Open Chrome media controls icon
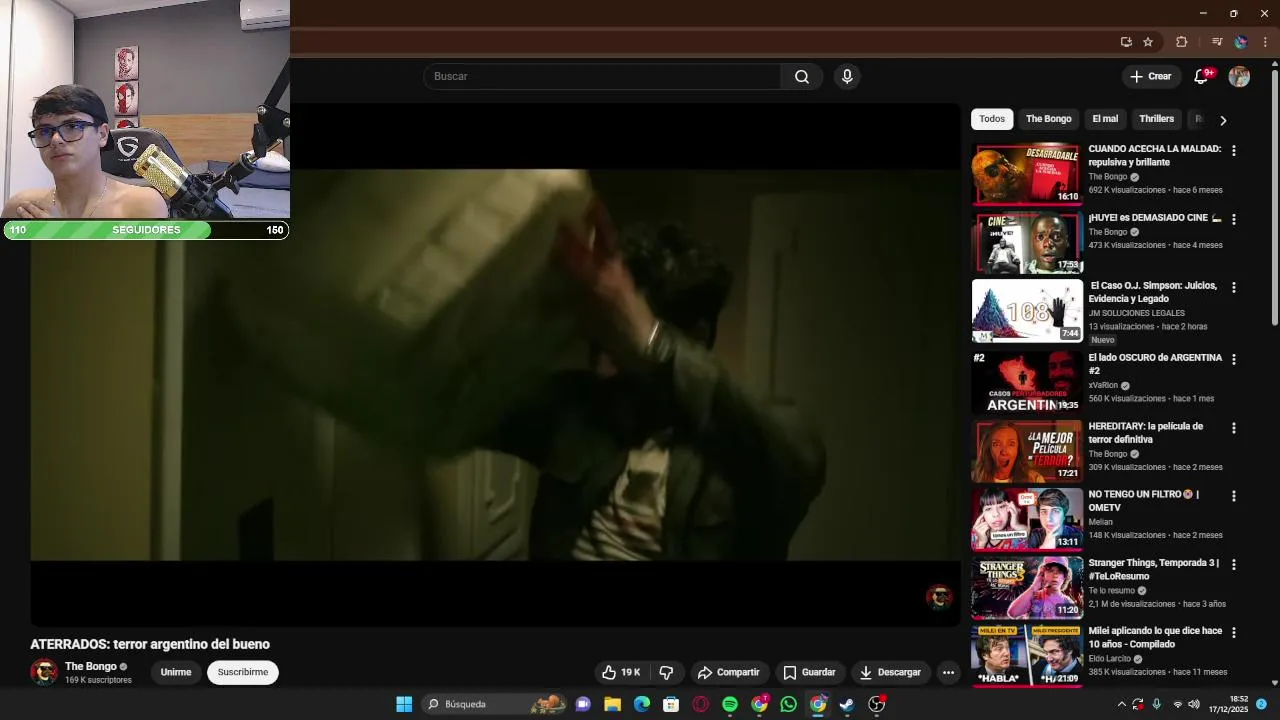 (1217, 42)
